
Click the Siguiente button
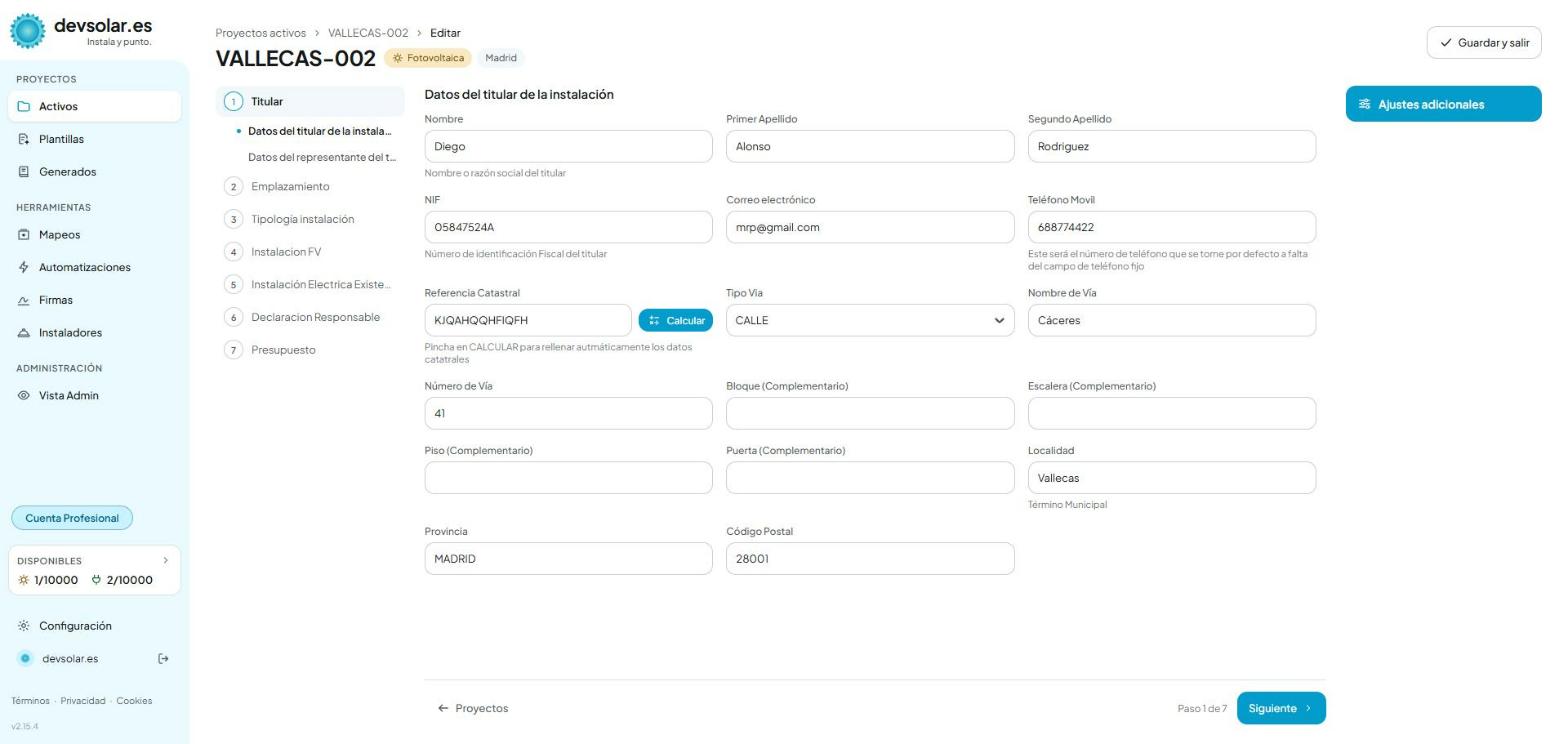click(x=1281, y=708)
